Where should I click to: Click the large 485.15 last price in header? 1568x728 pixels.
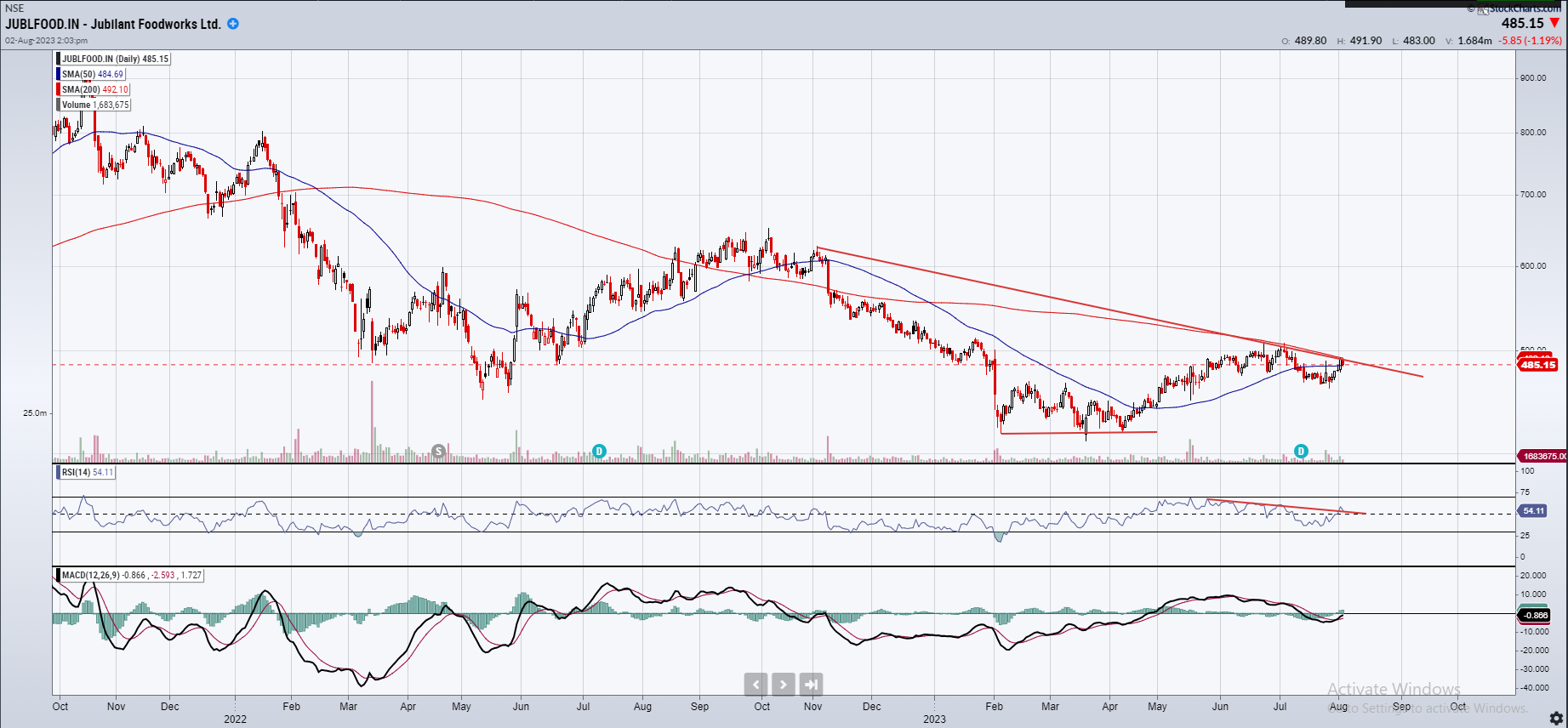pyautogui.click(x=1523, y=23)
